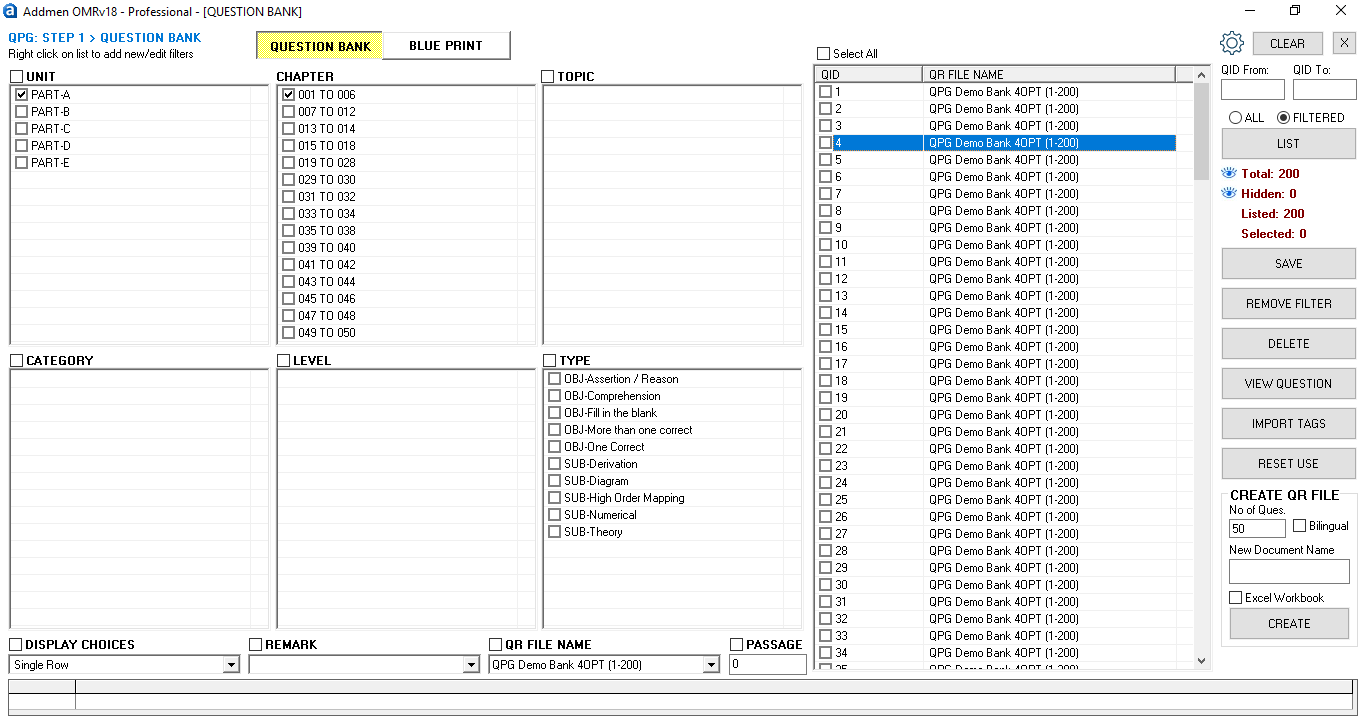1366x728 pixels.
Task: Click the Addmen logo in the title bar
Action: point(11,11)
